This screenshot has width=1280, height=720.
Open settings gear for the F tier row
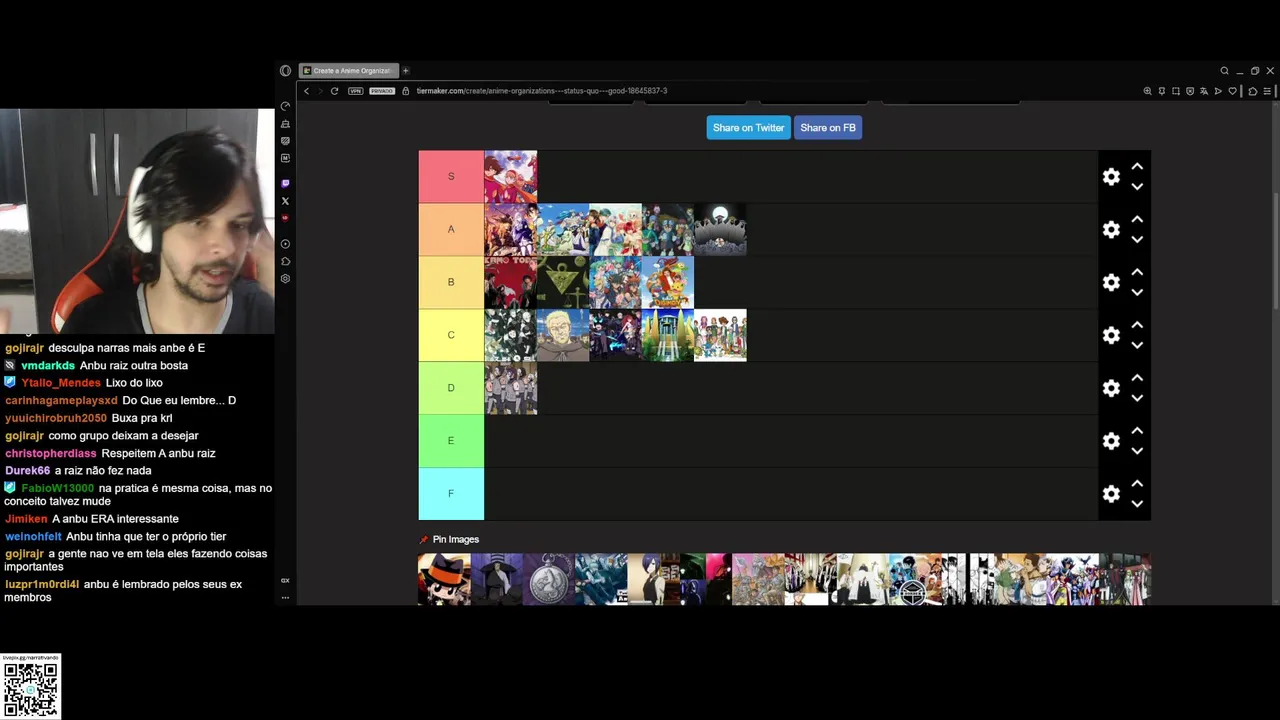[1111, 494]
